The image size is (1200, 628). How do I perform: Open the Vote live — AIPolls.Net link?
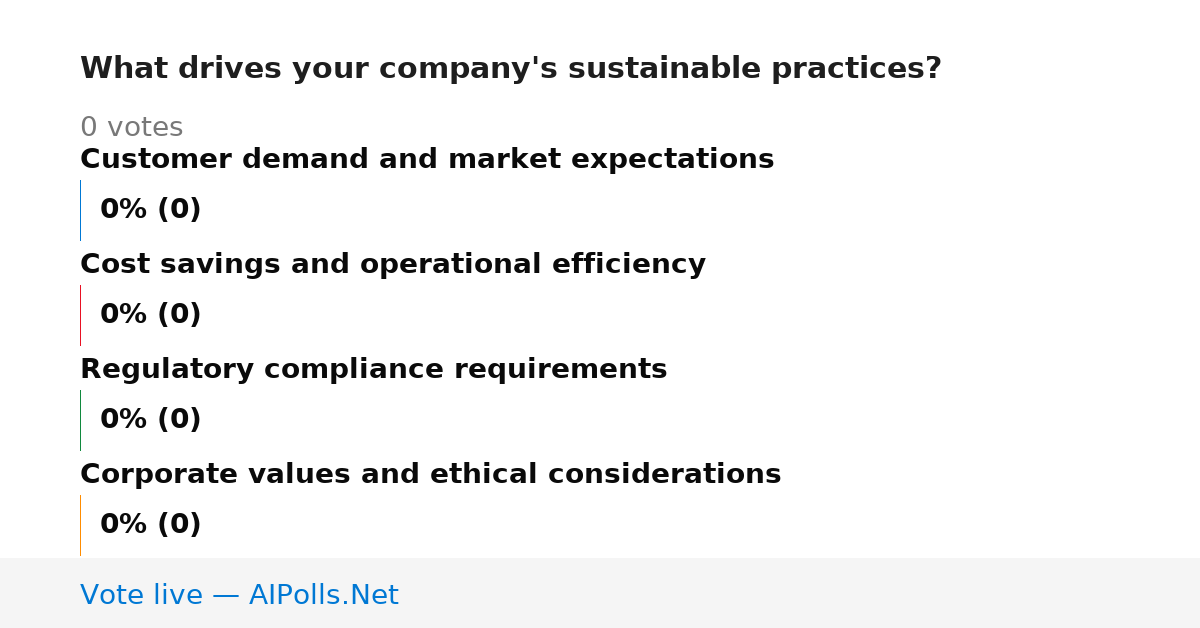point(239,595)
